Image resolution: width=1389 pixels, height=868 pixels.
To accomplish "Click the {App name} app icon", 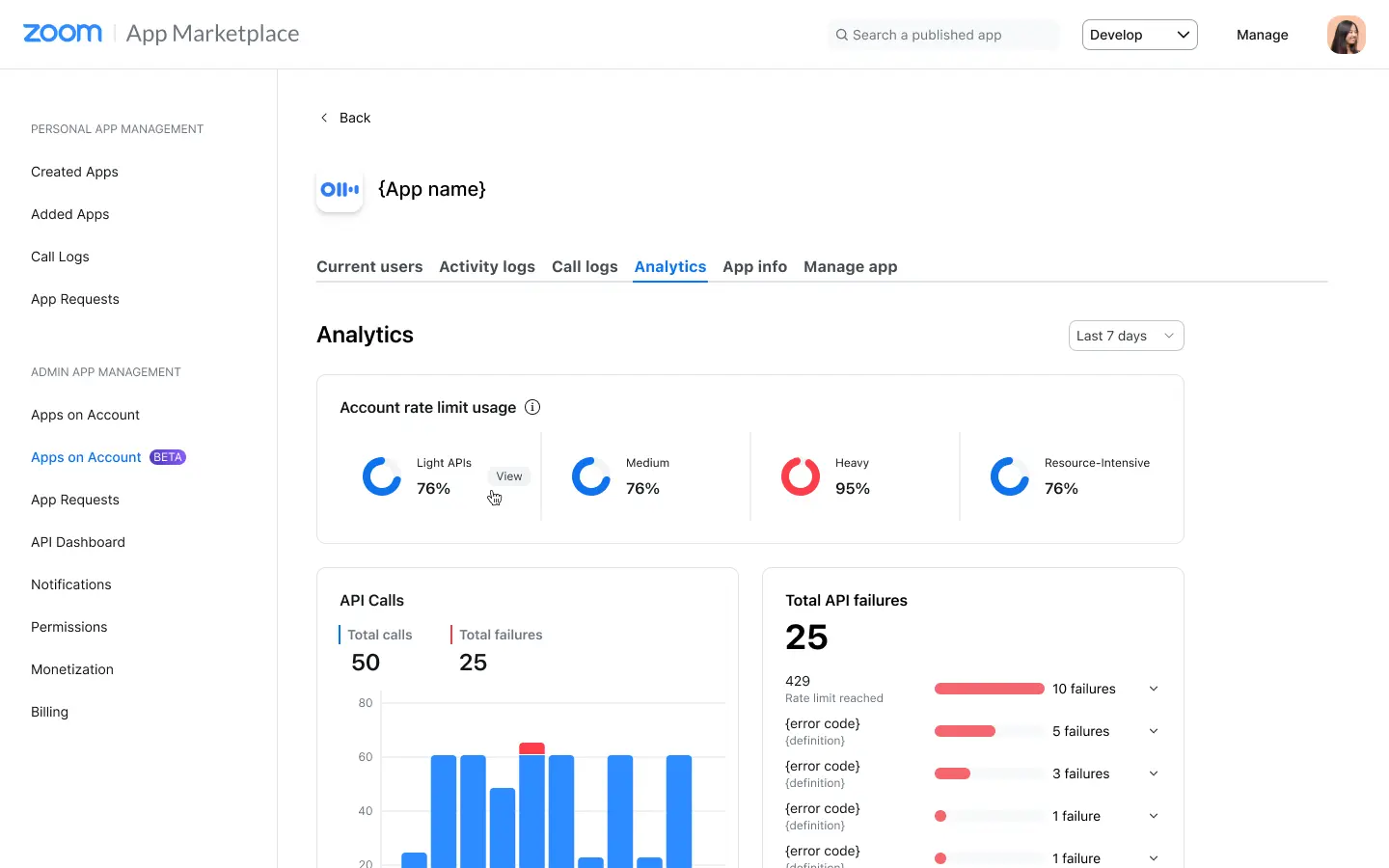I will [340, 189].
